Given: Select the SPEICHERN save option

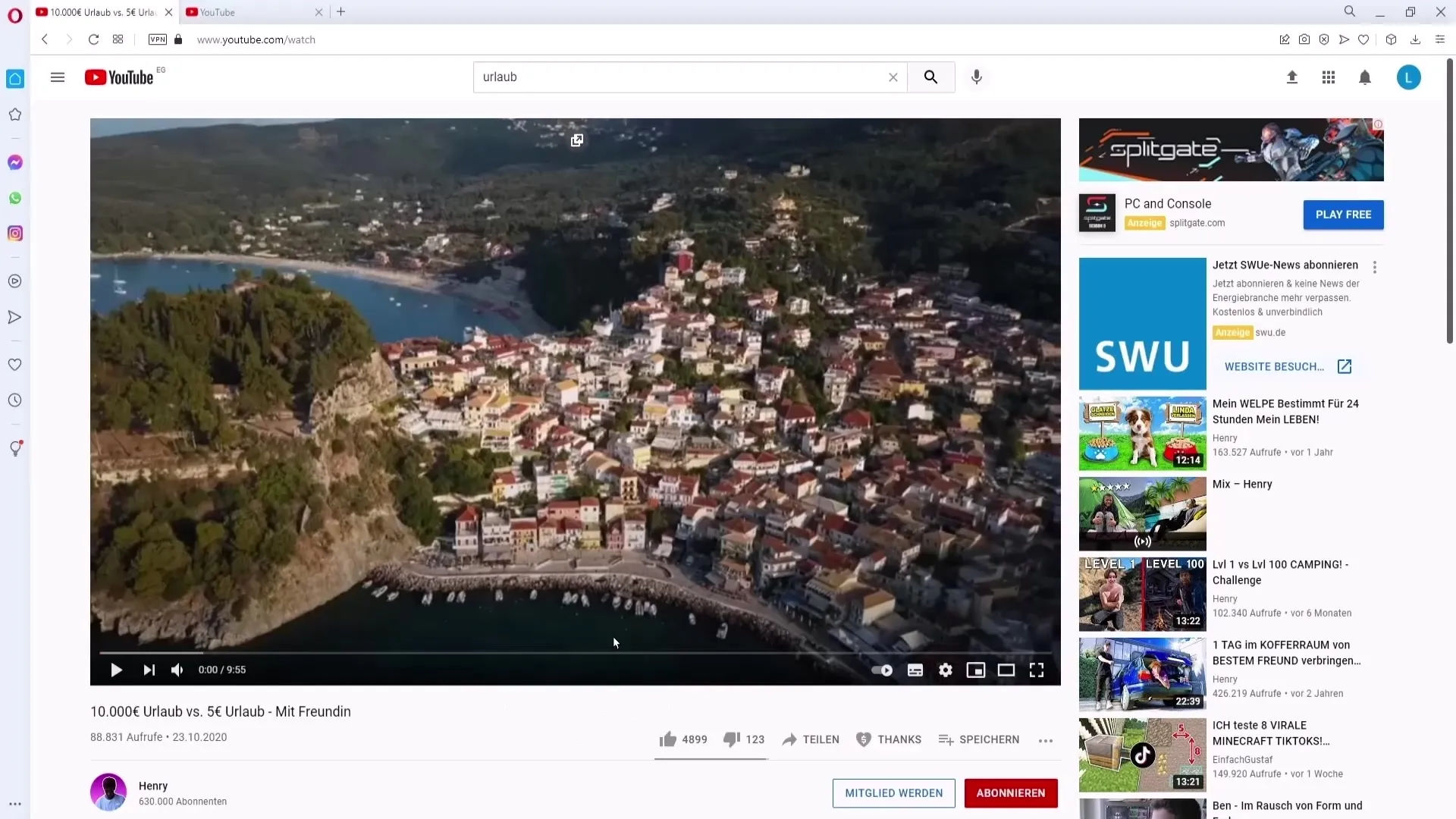Looking at the screenshot, I should pos(979,739).
